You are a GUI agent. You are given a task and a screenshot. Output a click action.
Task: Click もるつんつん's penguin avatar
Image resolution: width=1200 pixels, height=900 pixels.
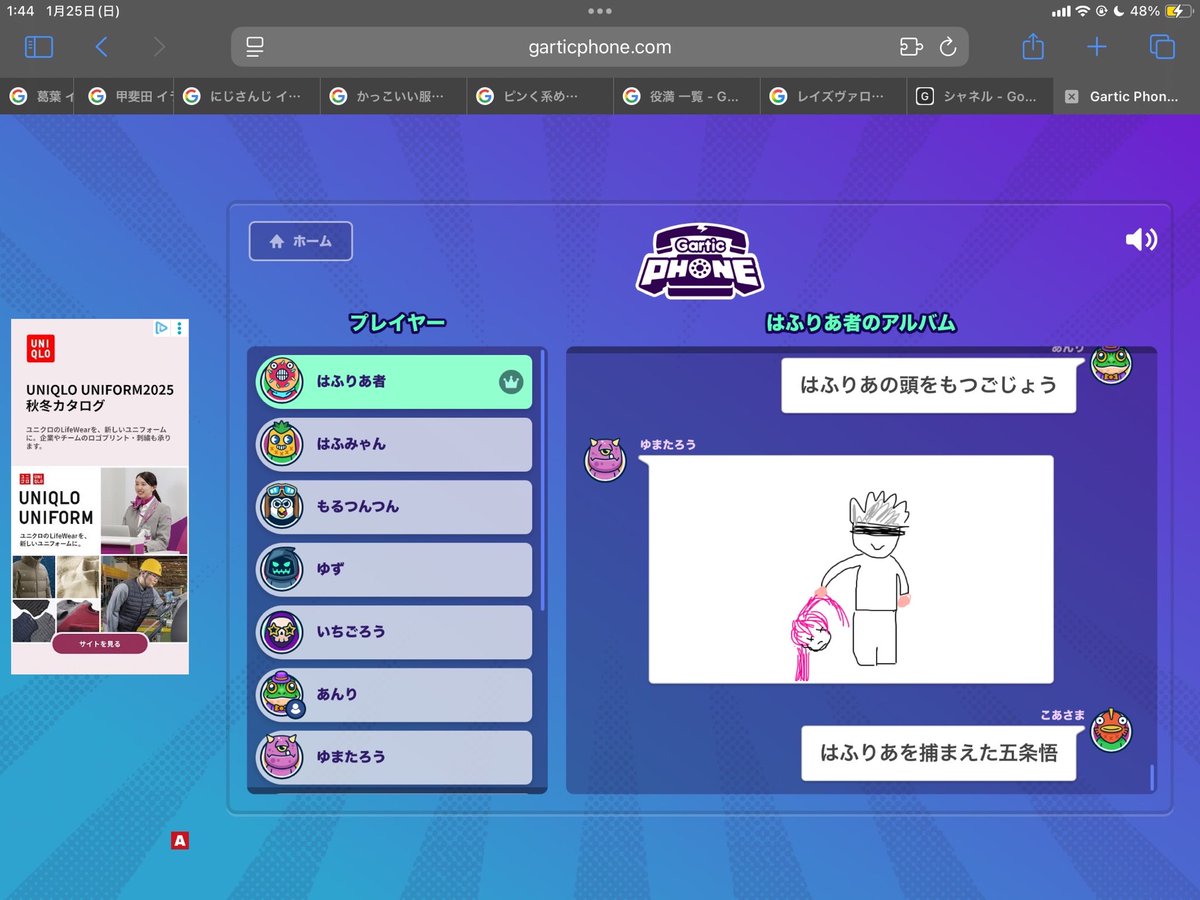point(281,506)
